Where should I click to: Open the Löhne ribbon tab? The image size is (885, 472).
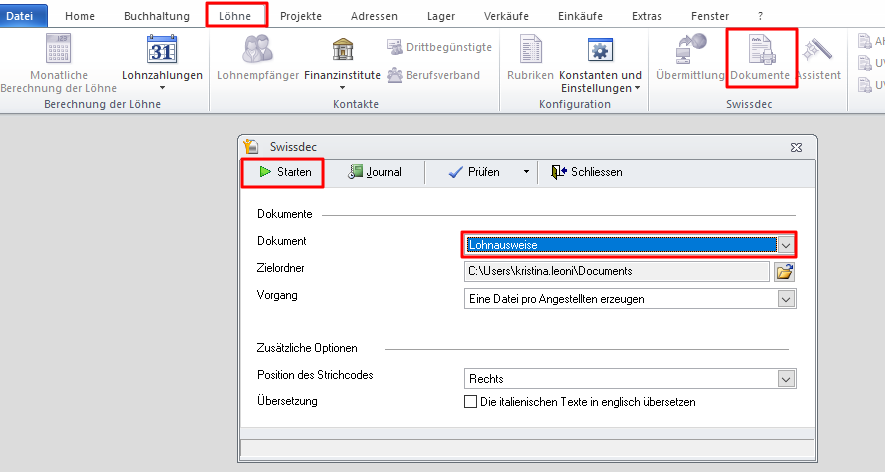click(x=236, y=16)
